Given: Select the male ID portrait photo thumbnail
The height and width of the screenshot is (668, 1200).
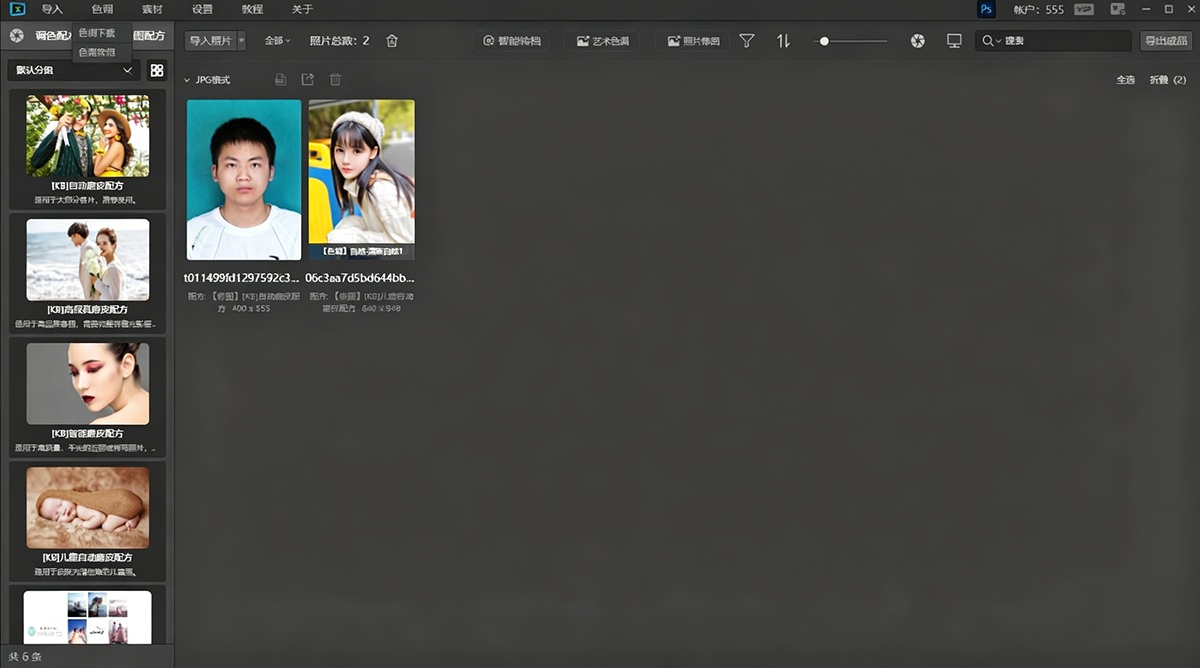Looking at the screenshot, I should 244,180.
